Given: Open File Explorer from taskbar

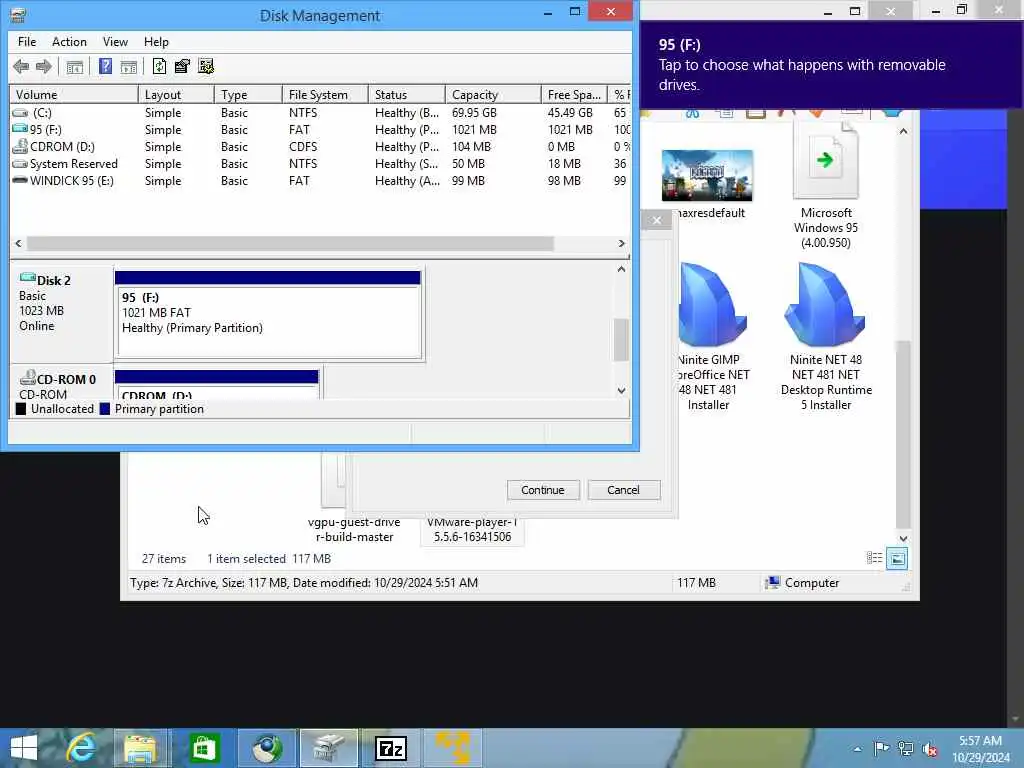Looking at the screenshot, I should [140, 748].
